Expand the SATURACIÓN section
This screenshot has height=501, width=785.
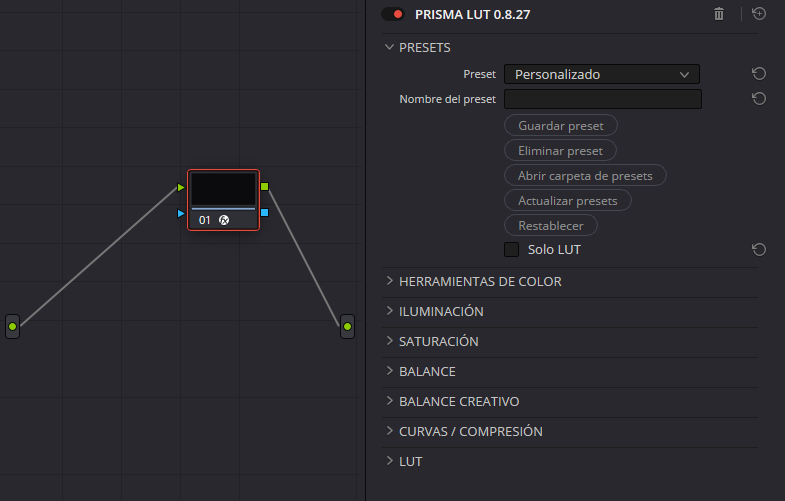389,341
